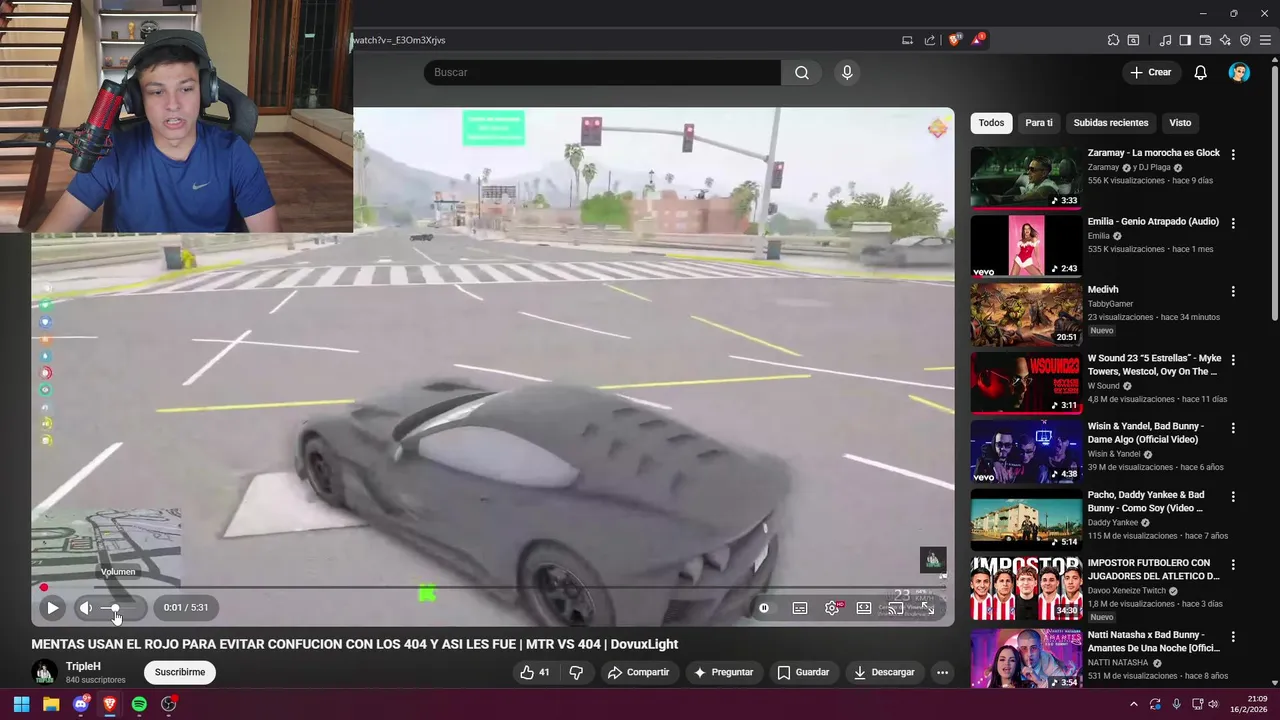1280x720 pixels.
Task: Enter fullscreen mode
Action: [928, 608]
